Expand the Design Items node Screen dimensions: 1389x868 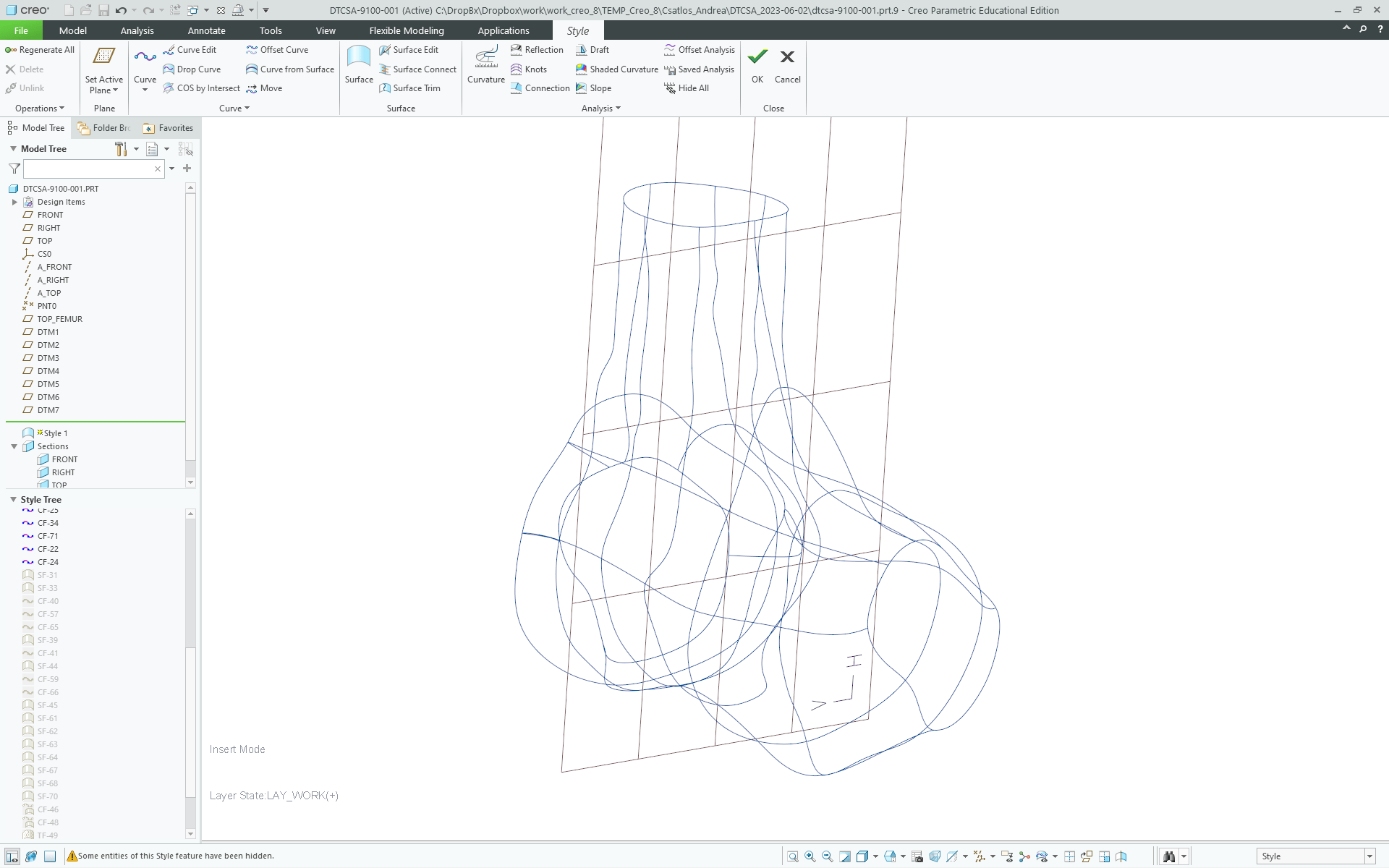point(14,202)
